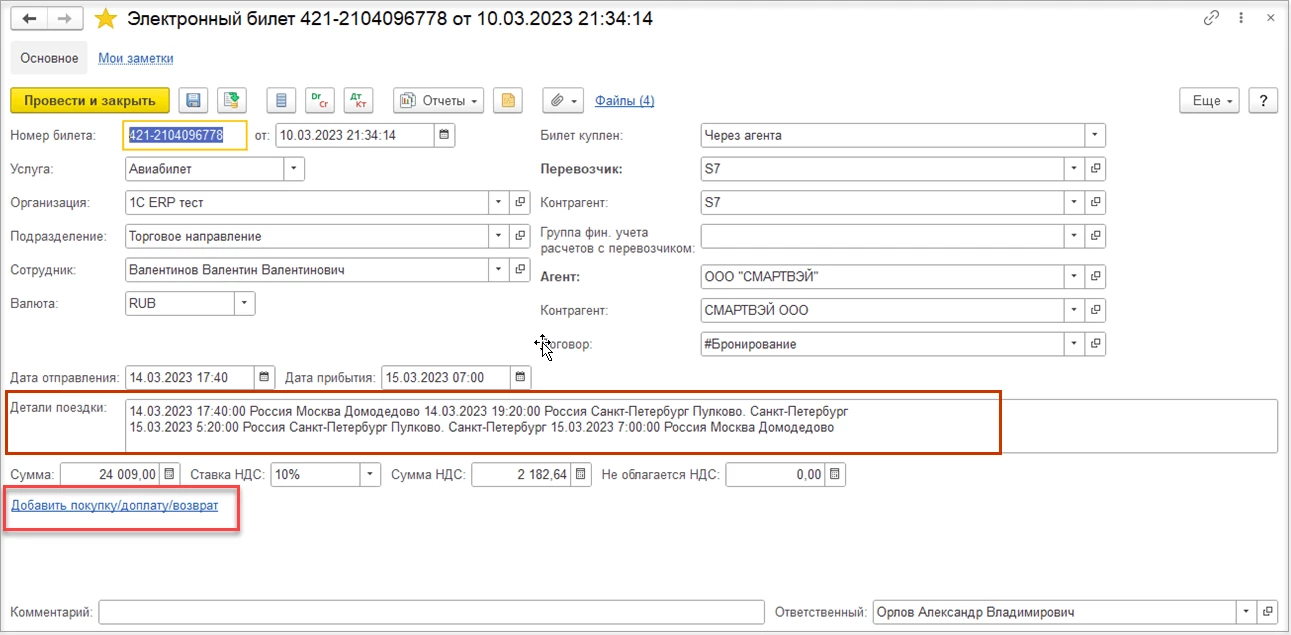Open the Группа фин. учета record icon
1291x635 pixels.
tap(1096, 236)
